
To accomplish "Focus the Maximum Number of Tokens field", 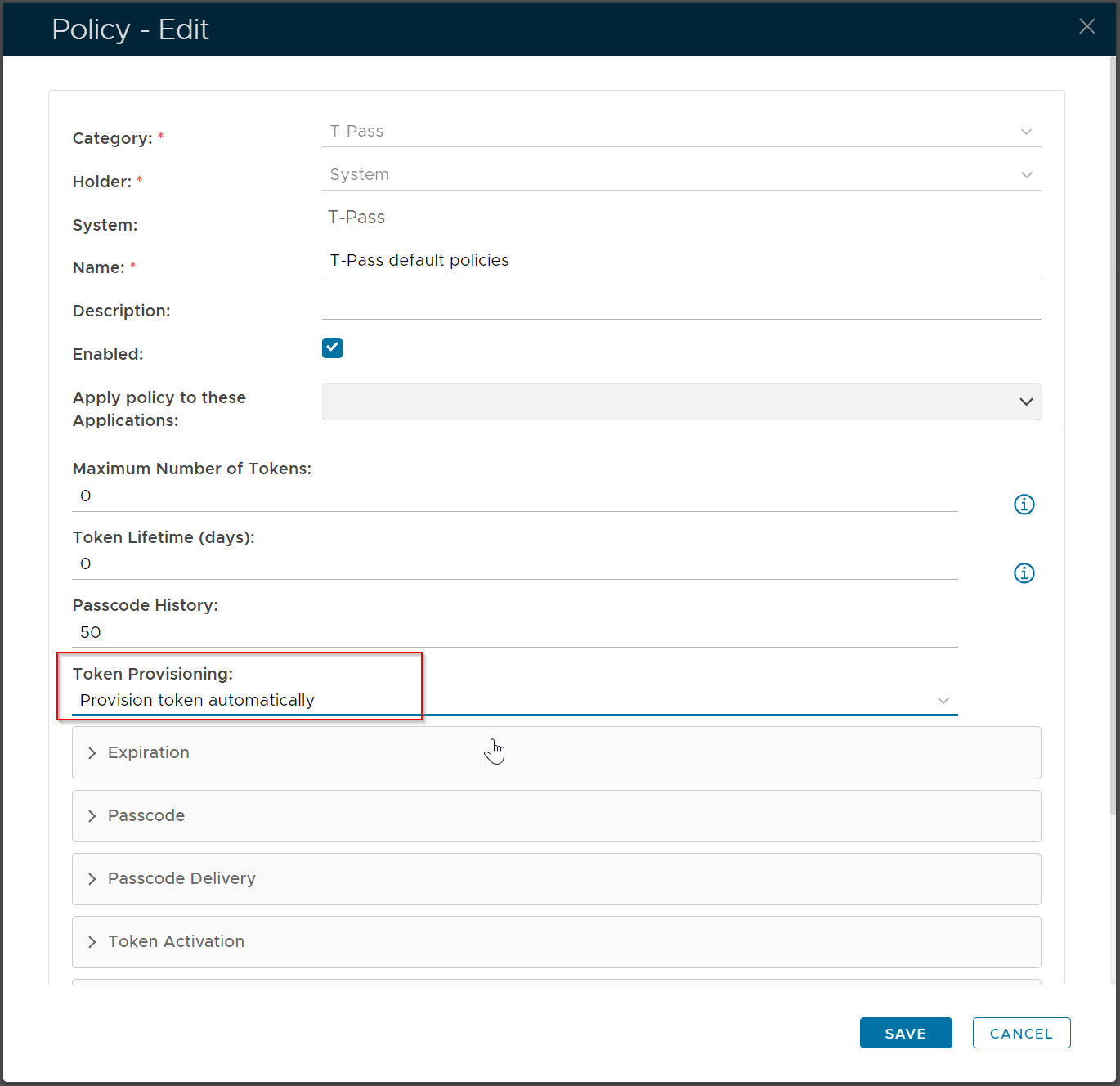I will point(514,496).
